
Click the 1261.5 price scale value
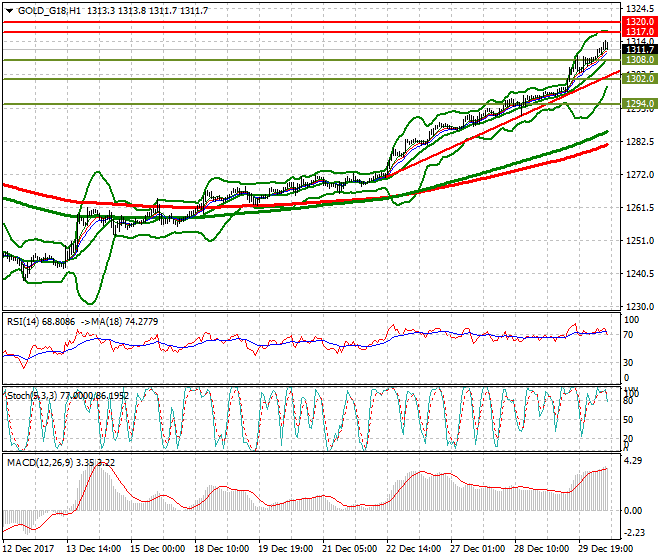(640, 208)
